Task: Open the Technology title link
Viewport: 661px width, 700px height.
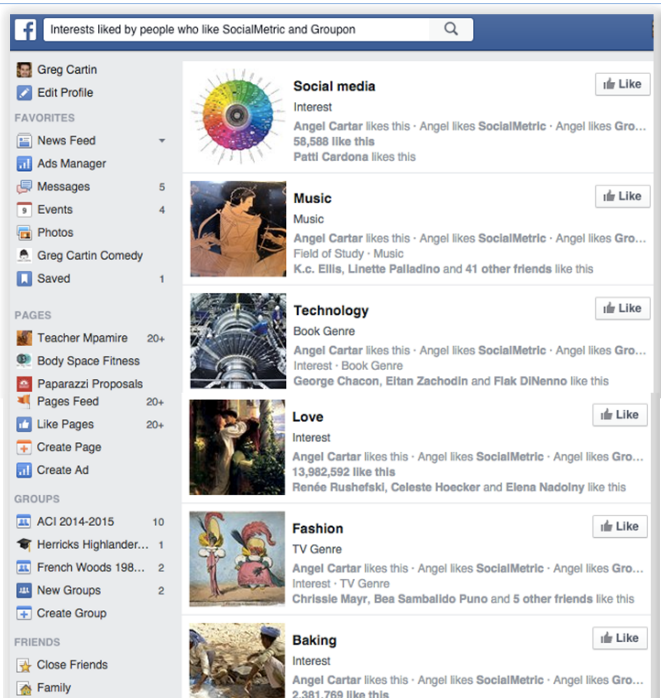Action: pos(331,311)
